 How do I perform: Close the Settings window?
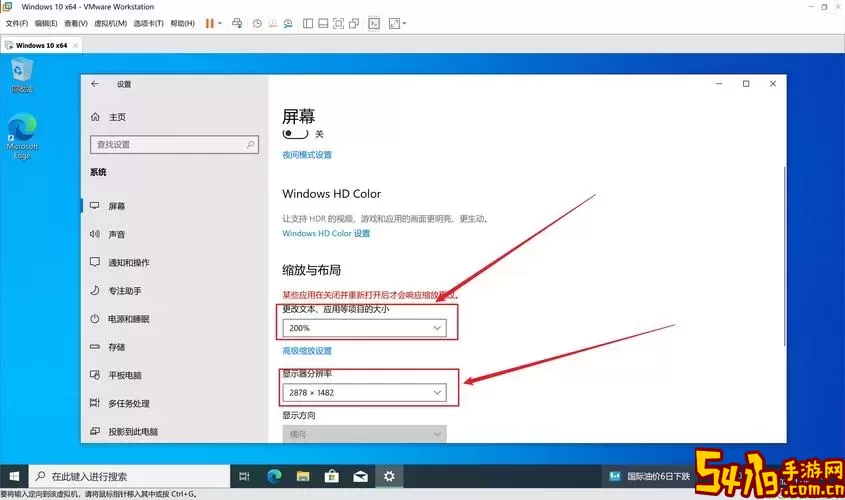[x=773, y=84]
